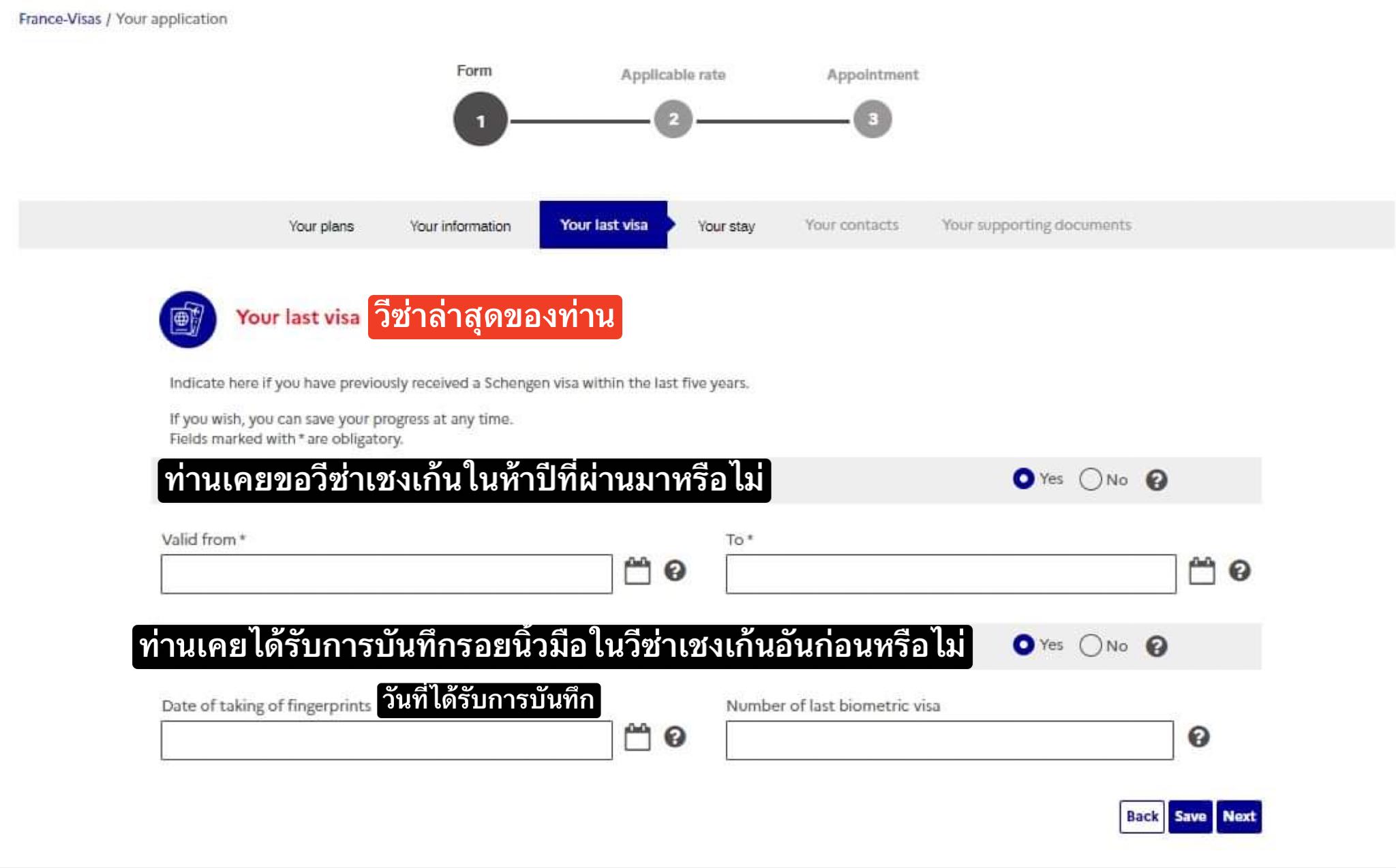The image size is (1396, 868).
Task: Select No for previous Schengen visa
Action: coord(1091,479)
